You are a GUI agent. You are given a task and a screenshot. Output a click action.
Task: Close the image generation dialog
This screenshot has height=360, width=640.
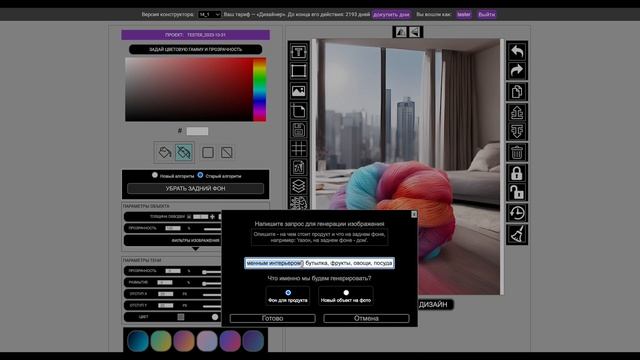coord(414,214)
